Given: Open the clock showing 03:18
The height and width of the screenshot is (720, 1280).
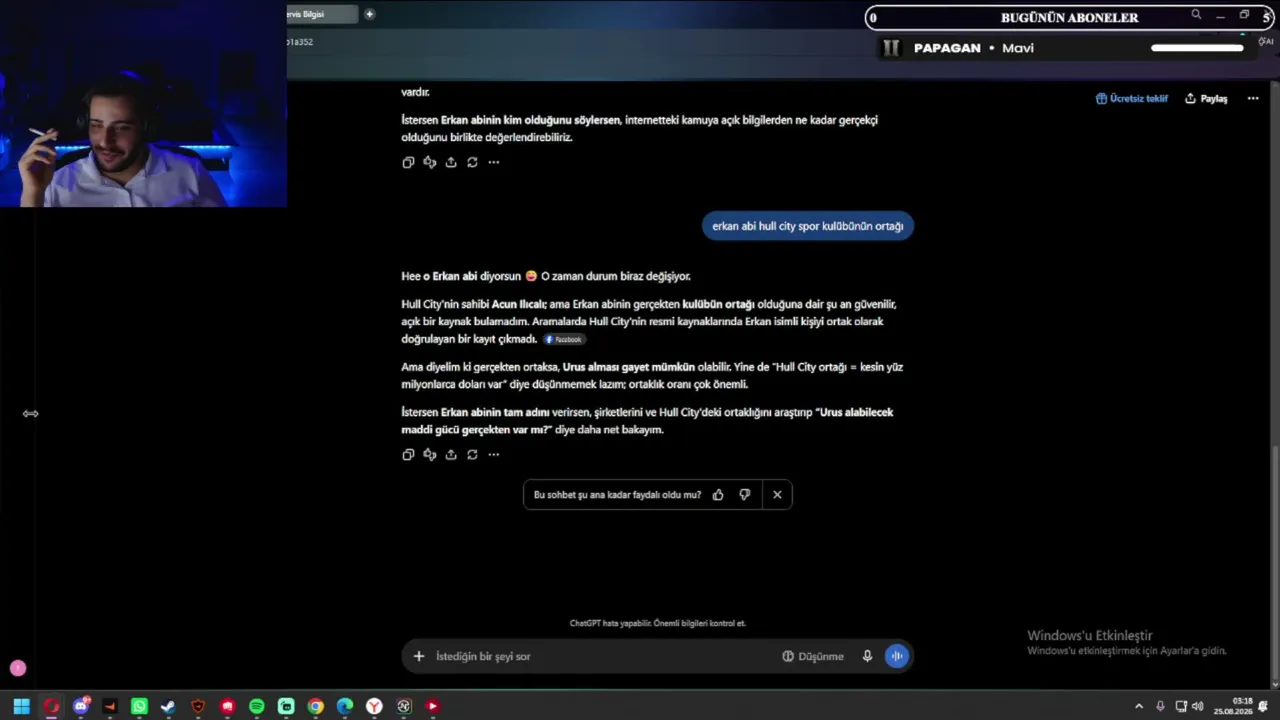Looking at the screenshot, I should (x=1234, y=707).
